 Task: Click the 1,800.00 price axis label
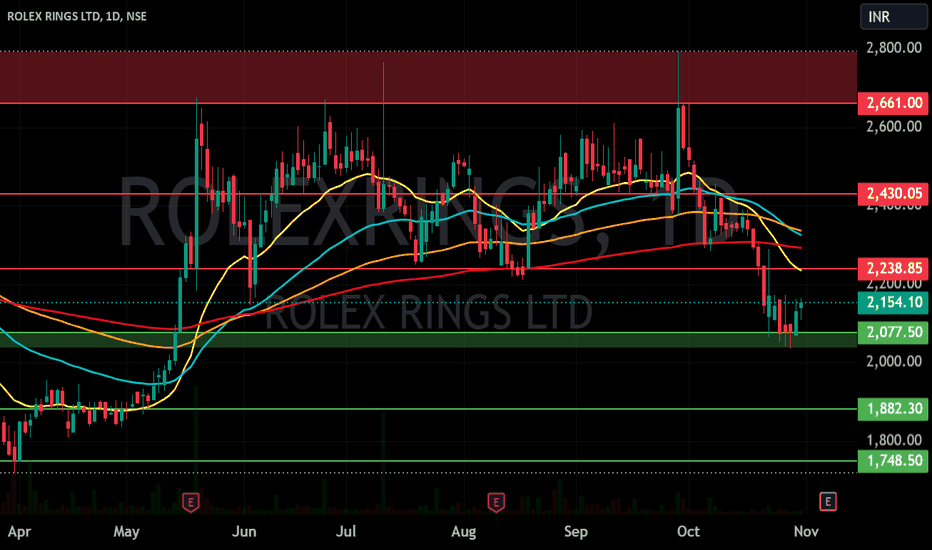(x=894, y=440)
